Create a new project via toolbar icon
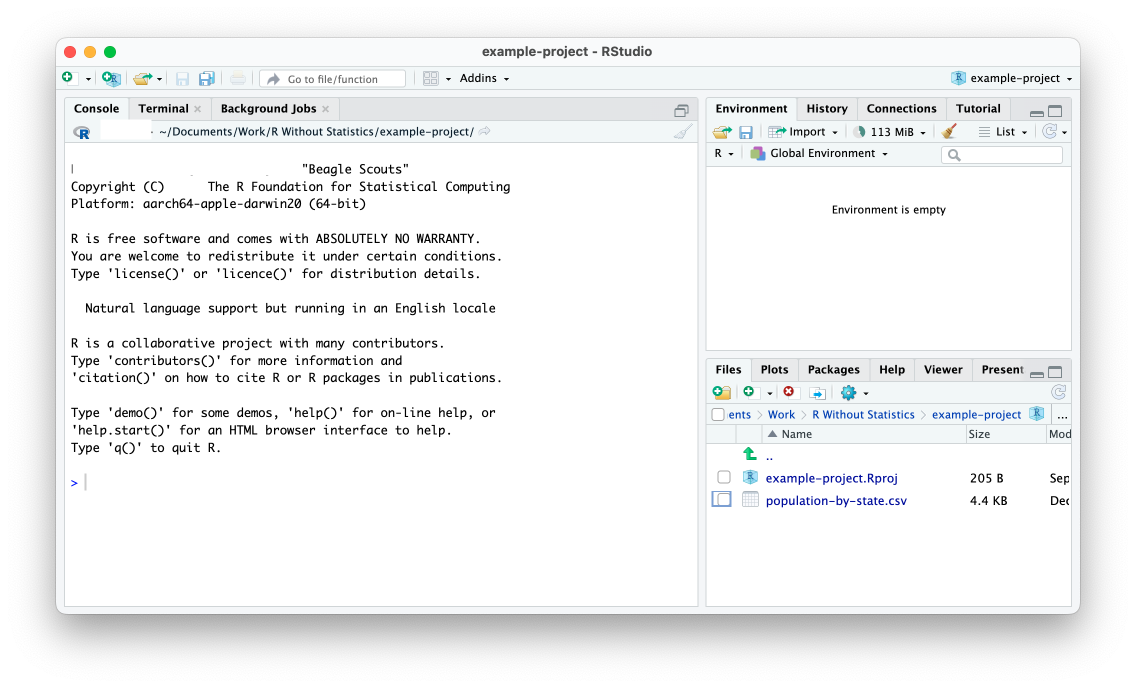 pyautogui.click(x=110, y=79)
